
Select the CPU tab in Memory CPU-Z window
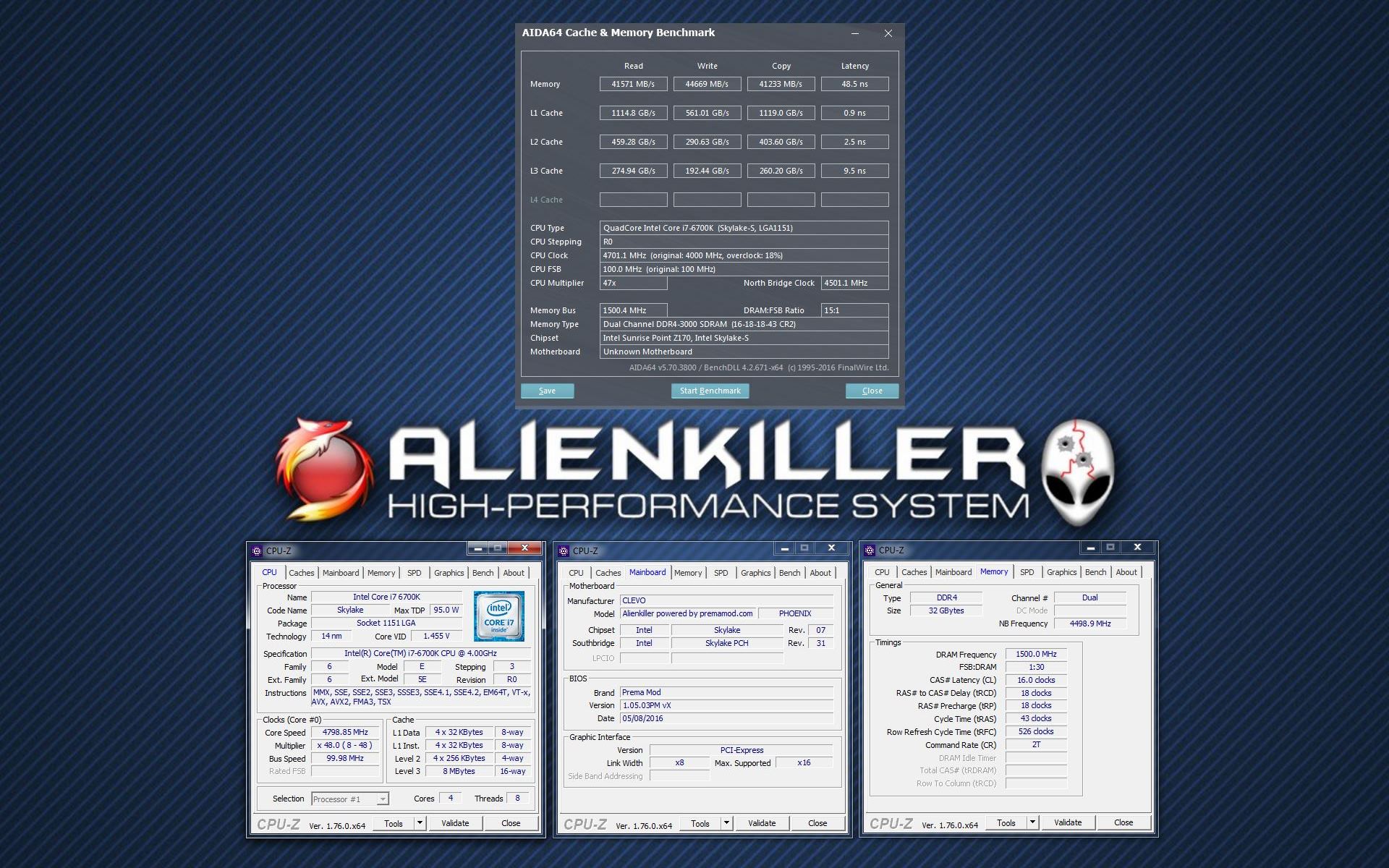(882, 572)
